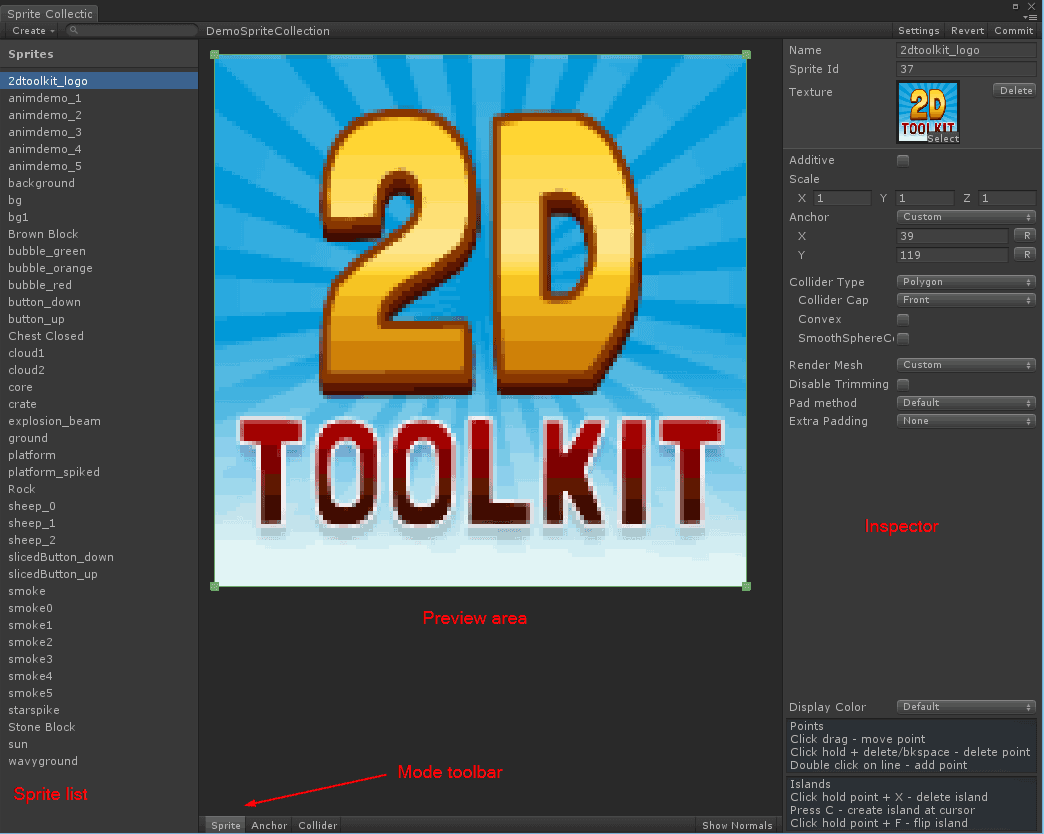Click the Commit button

pyautogui.click(x=1013, y=31)
